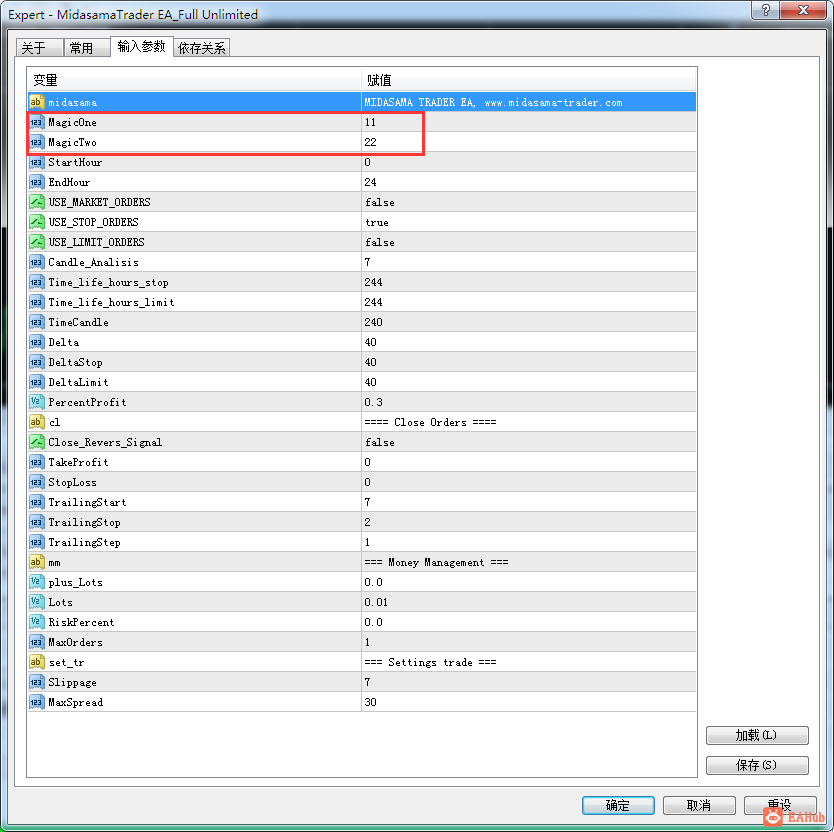Click the integer icon beside StartHour
The height and width of the screenshot is (832, 834).
point(36,162)
